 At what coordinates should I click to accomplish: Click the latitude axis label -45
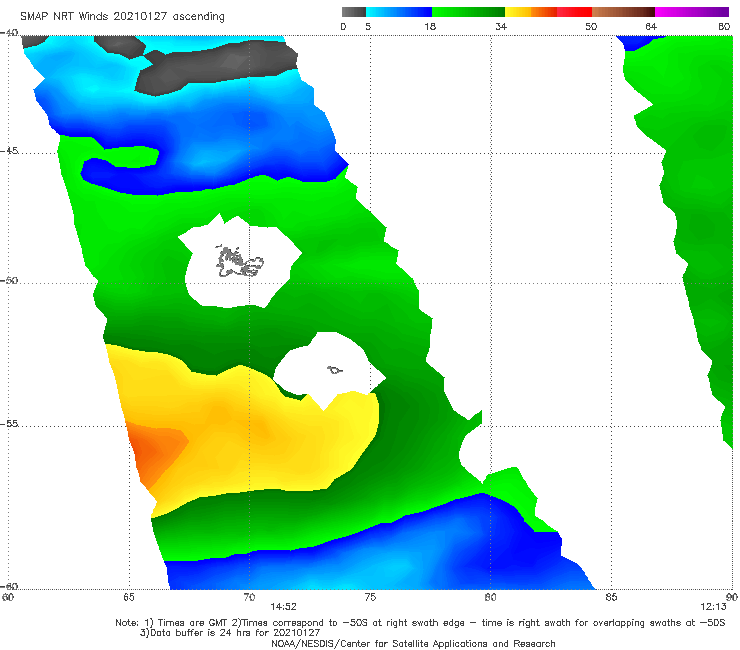[9, 151]
